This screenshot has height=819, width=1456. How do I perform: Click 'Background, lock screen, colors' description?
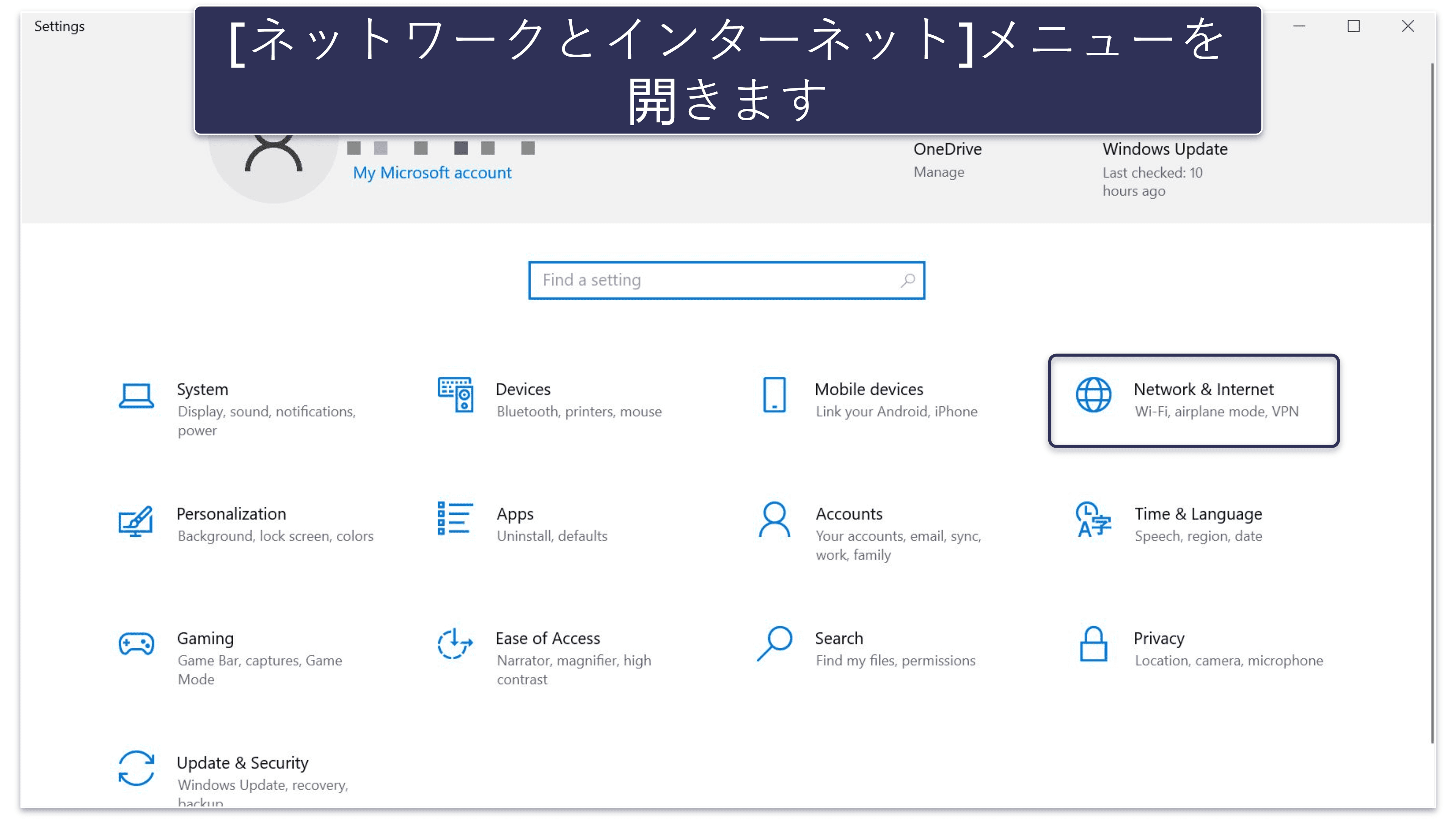pos(275,536)
